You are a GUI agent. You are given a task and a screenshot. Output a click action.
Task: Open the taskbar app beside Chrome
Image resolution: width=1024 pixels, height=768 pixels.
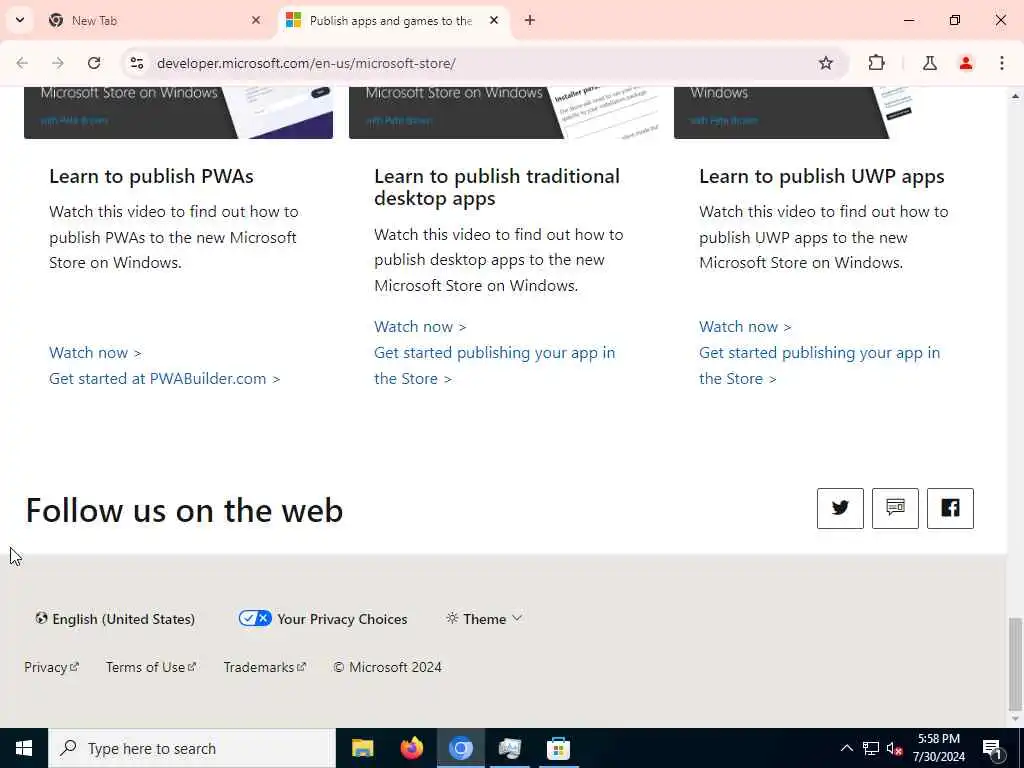click(x=509, y=748)
